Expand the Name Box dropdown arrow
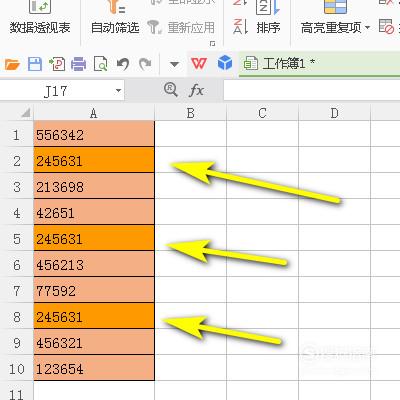400x400 pixels. (x=118, y=90)
